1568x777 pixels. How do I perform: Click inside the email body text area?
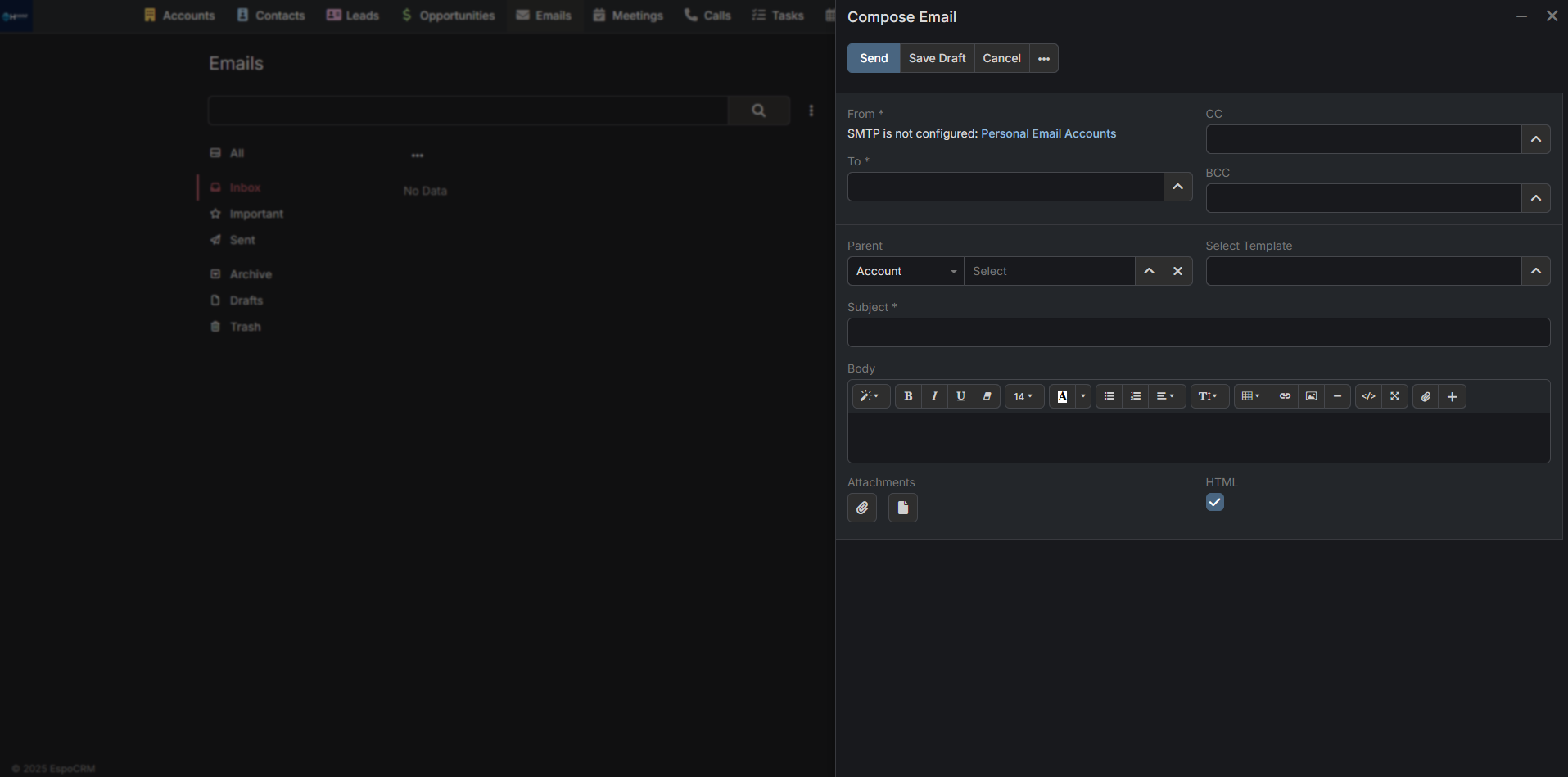pyautogui.click(x=1199, y=437)
